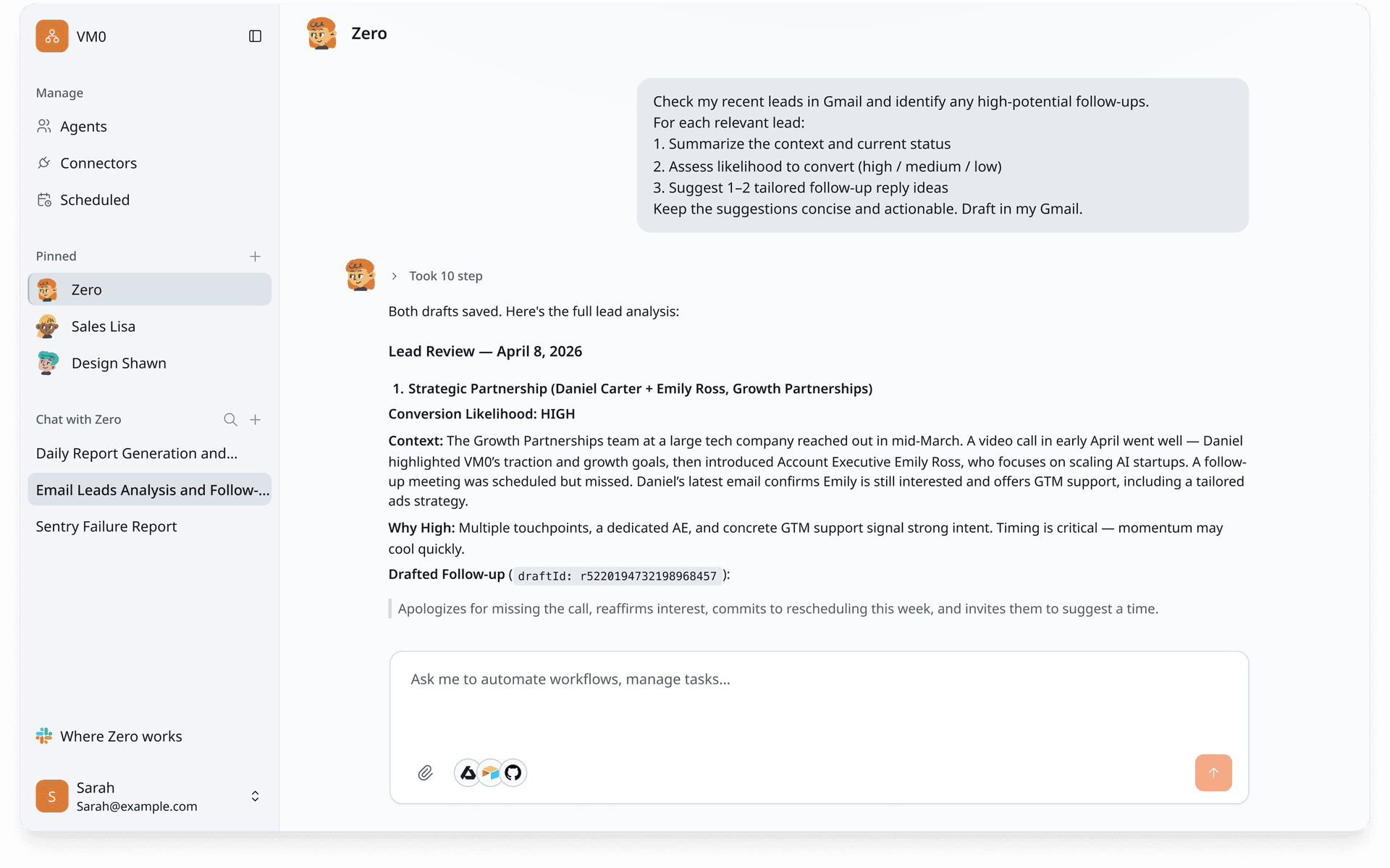Image resolution: width=1390 pixels, height=868 pixels.
Task: Expand the Sarah account switcher
Action: coord(255,796)
